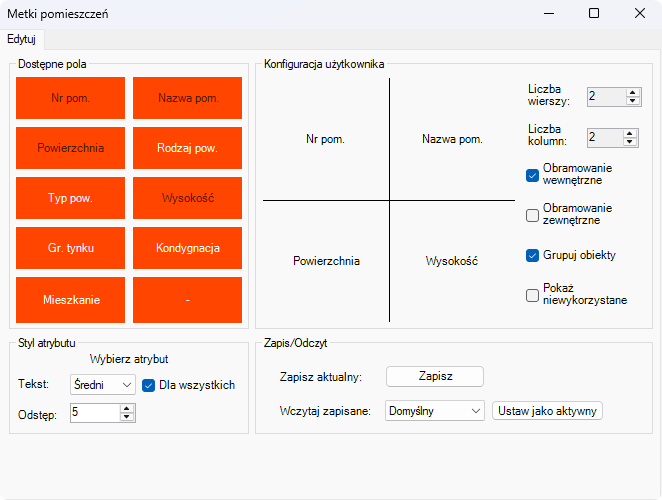662x500 pixels.
Task: Decrement Odstęp spacing with the down arrow
Action: pyautogui.click(x=127, y=416)
